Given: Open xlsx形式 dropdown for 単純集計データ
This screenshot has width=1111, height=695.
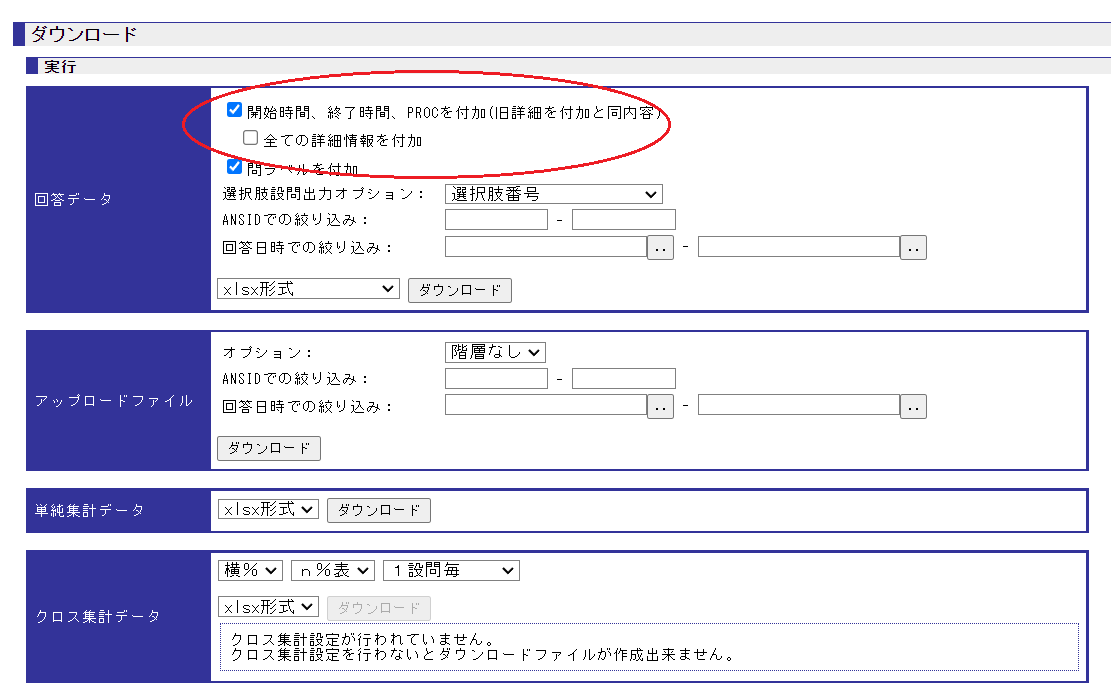Looking at the screenshot, I should 268,509.
